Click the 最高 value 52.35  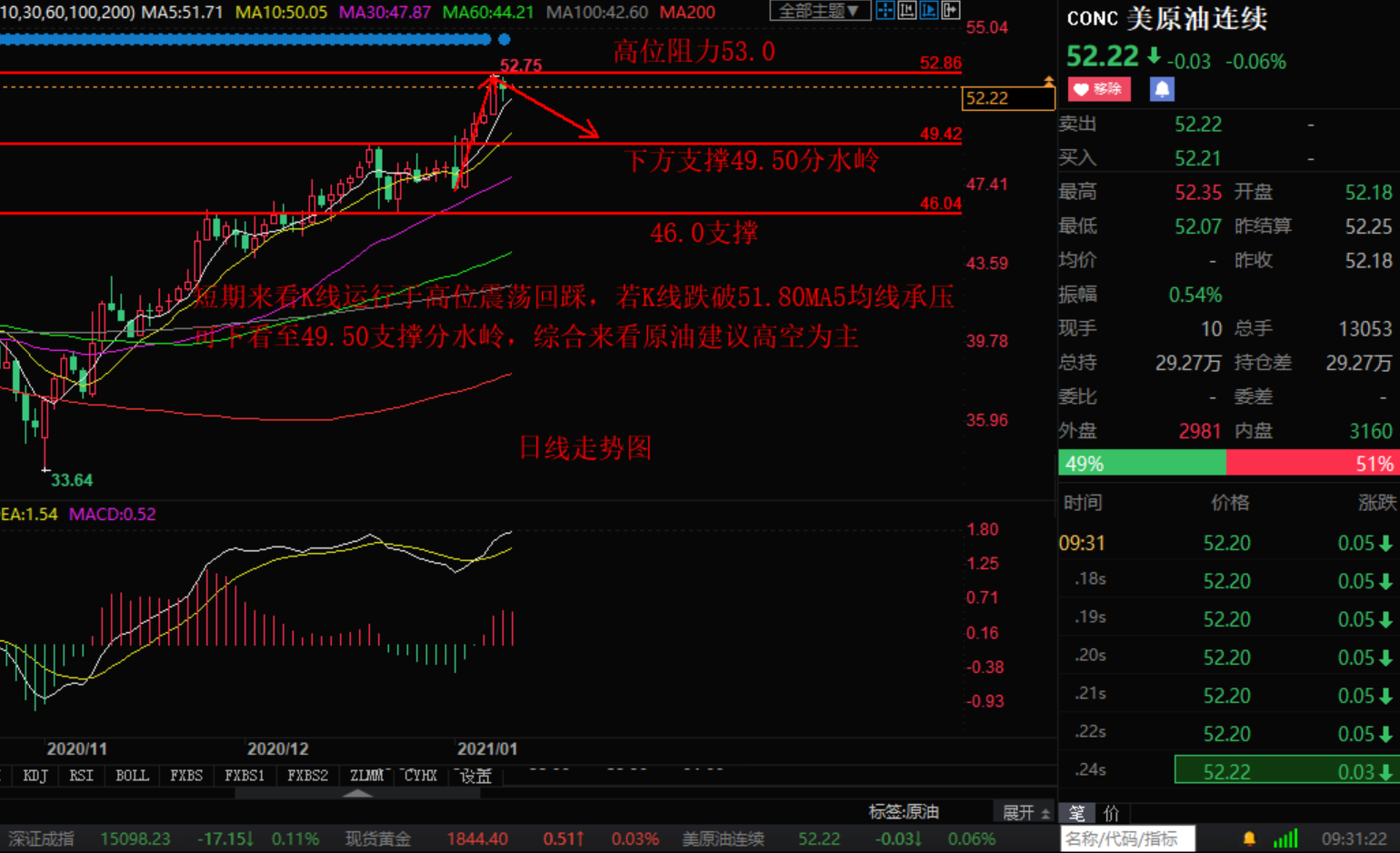[1198, 193]
